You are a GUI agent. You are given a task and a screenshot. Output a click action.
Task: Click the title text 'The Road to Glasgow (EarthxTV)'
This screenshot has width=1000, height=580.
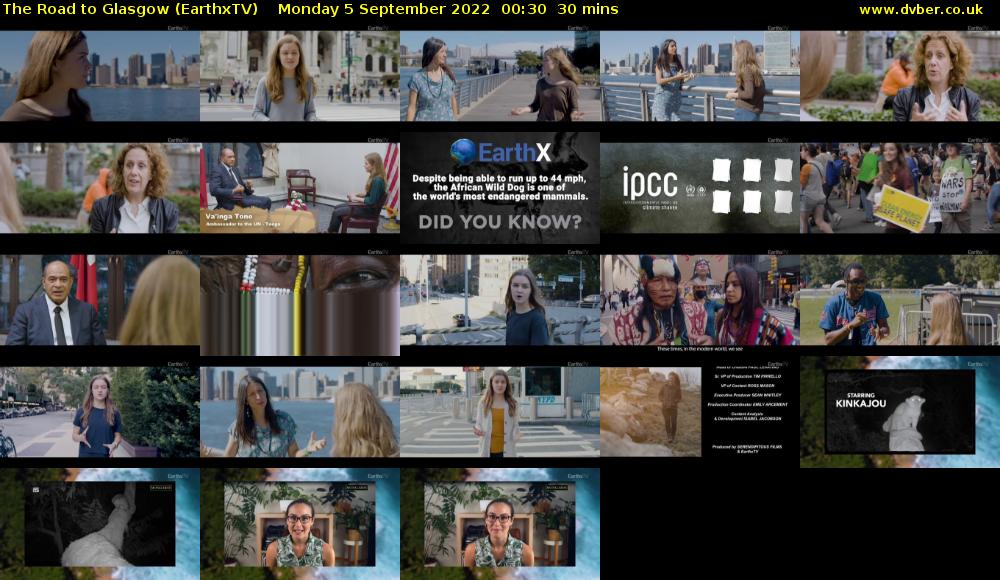pos(131,9)
